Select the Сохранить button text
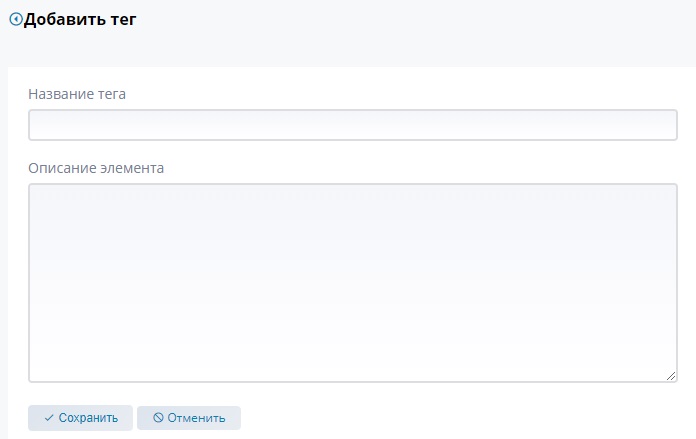The width and height of the screenshot is (696, 439). [x=88, y=418]
